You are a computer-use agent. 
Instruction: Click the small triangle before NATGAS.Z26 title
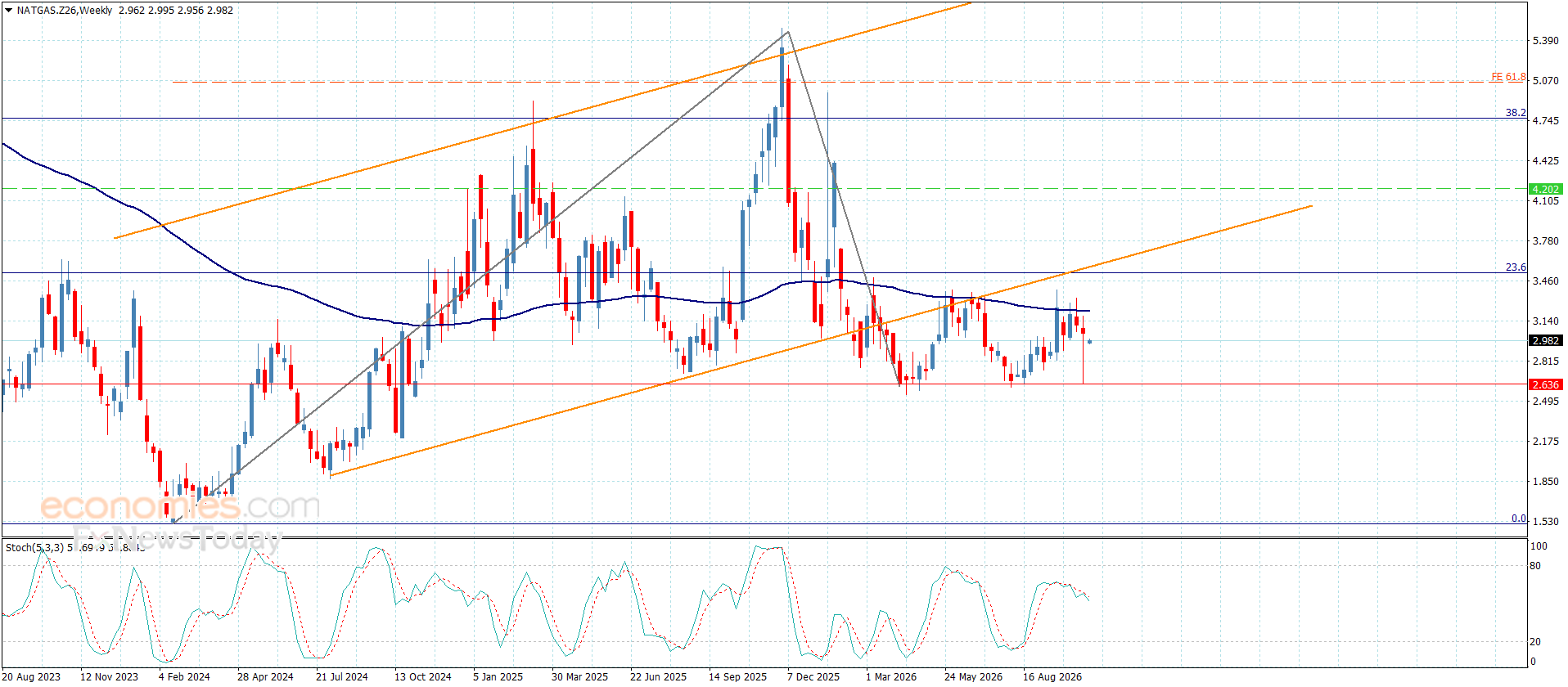pyautogui.click(x=8, y=11)
